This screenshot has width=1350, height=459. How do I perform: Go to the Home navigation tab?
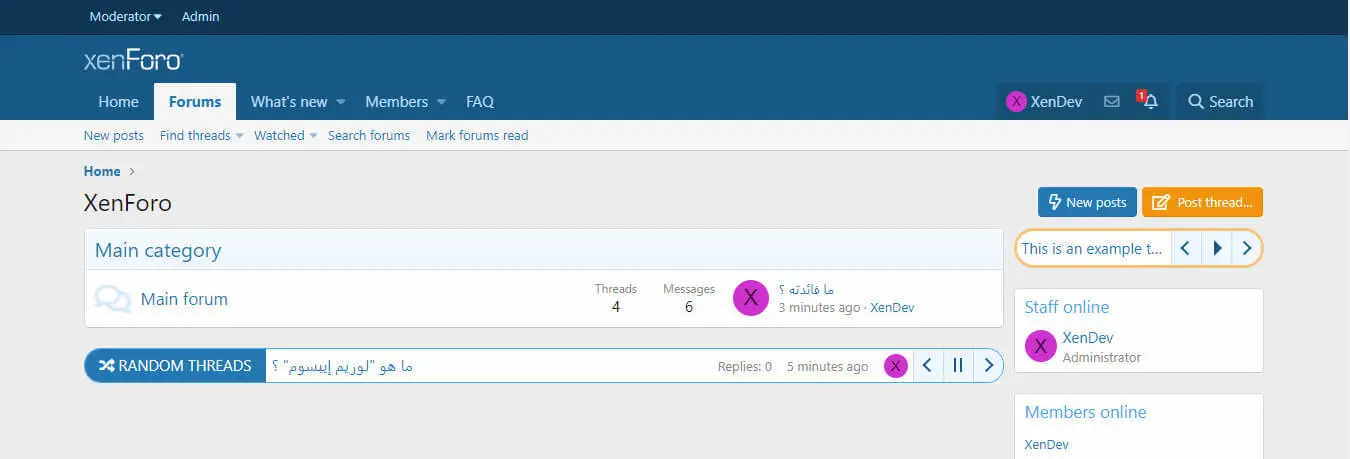click(x=118, y=102)
